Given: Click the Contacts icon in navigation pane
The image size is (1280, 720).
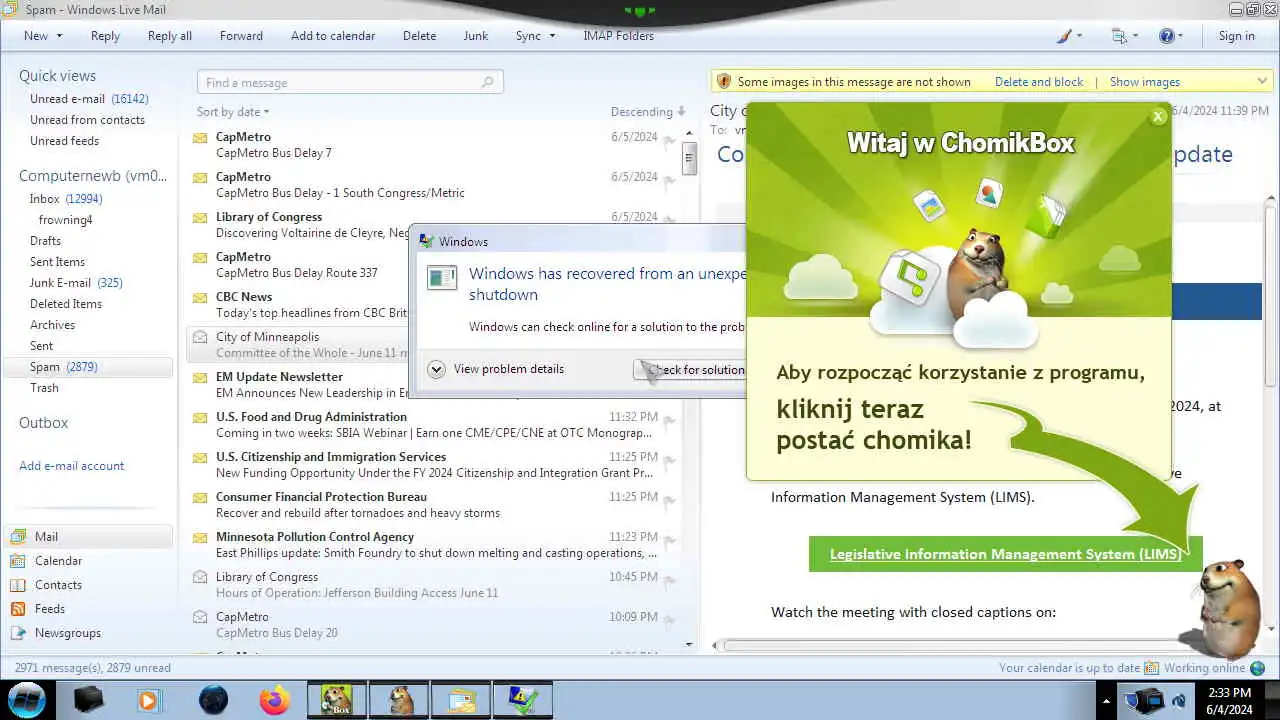Looking at the screenshot, I should tap(18, 585).
